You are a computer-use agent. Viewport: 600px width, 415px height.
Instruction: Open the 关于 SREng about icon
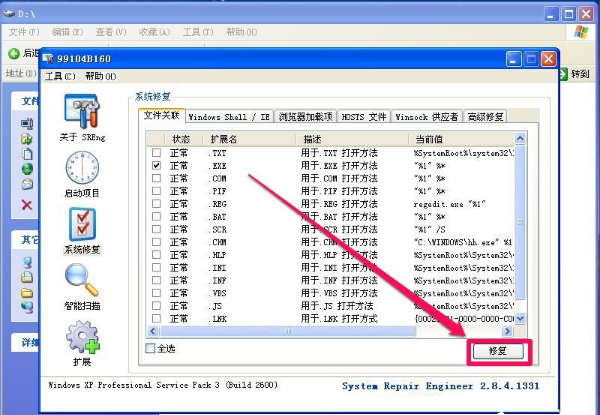coord(82,111)
